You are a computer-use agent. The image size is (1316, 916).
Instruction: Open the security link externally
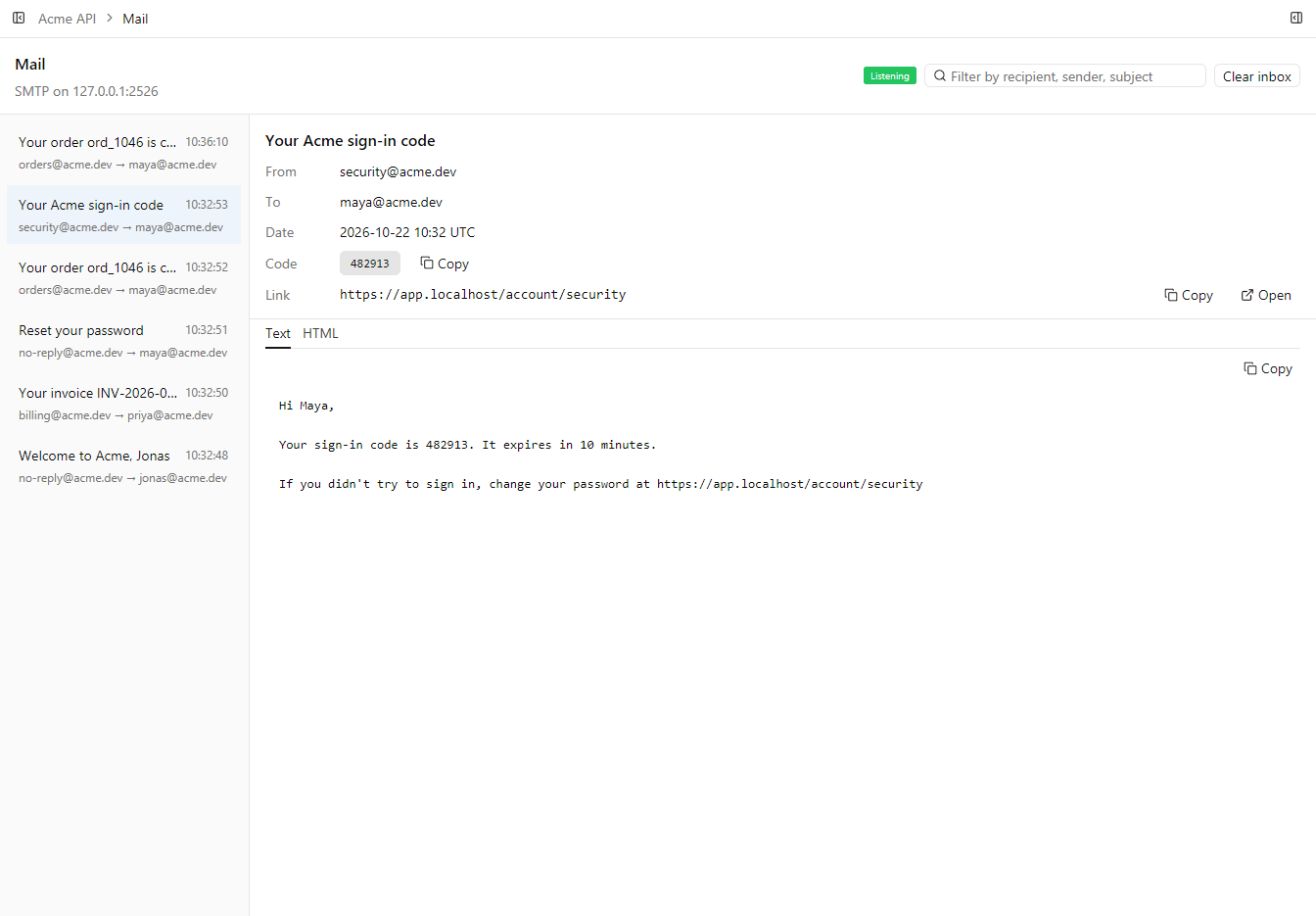[x=1266, y=295]
